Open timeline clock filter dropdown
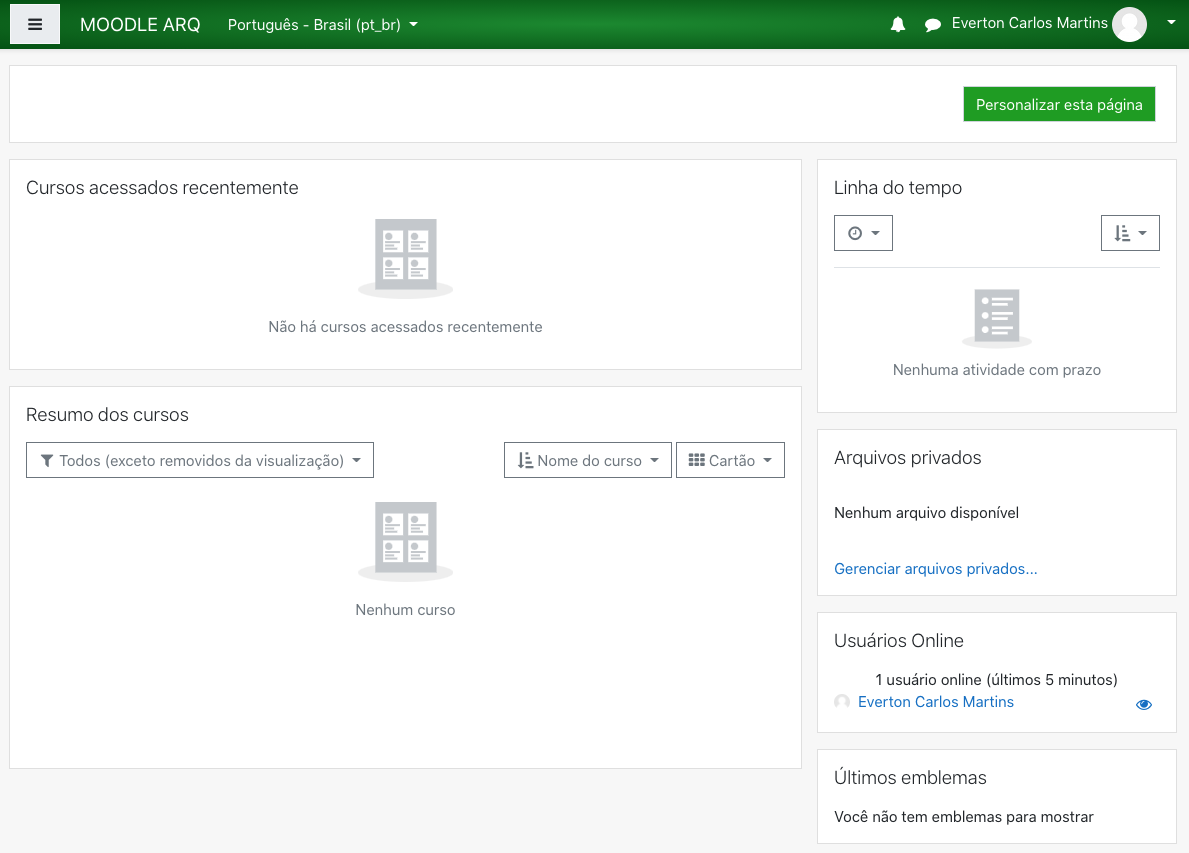The width and height of the screenshot is (1189, 853). pyautogui.click(x=863, y=233)
